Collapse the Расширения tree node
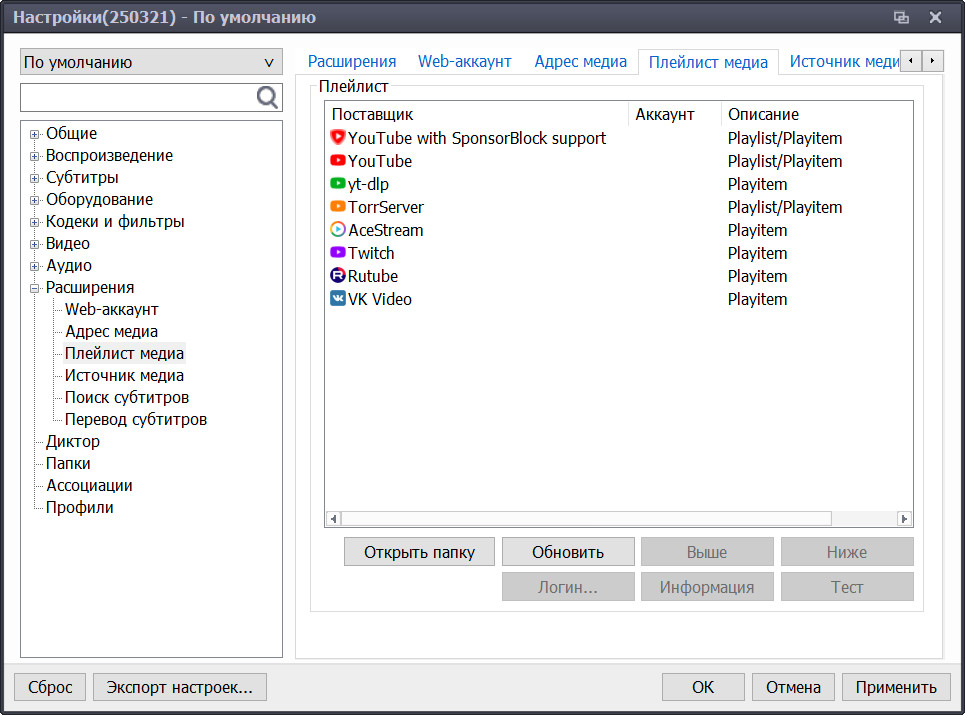Image resolution: width=965 pixels, height=715 pixels. click(34, 288)
